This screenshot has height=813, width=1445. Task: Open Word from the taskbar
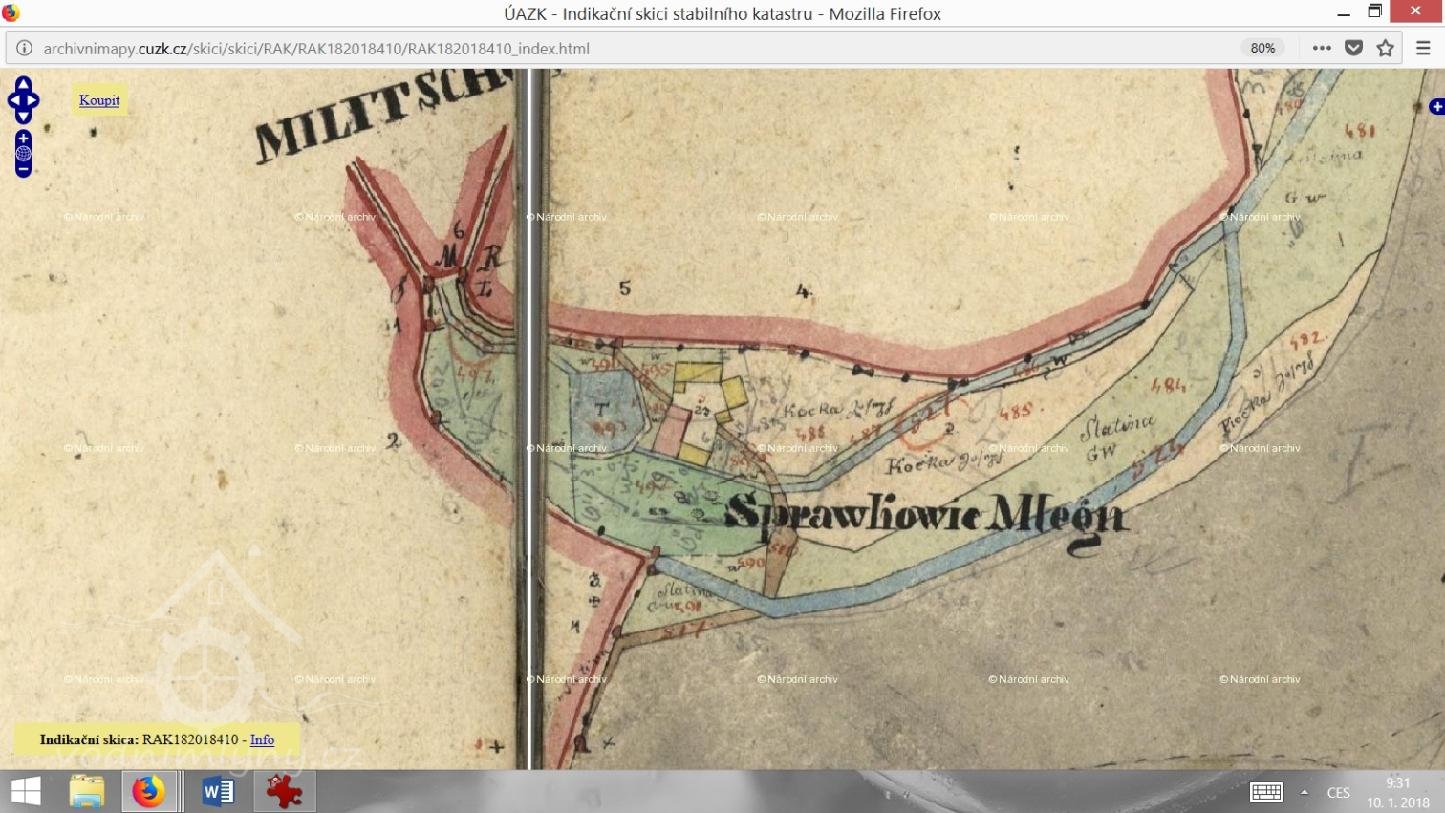[x=217, y=792]
